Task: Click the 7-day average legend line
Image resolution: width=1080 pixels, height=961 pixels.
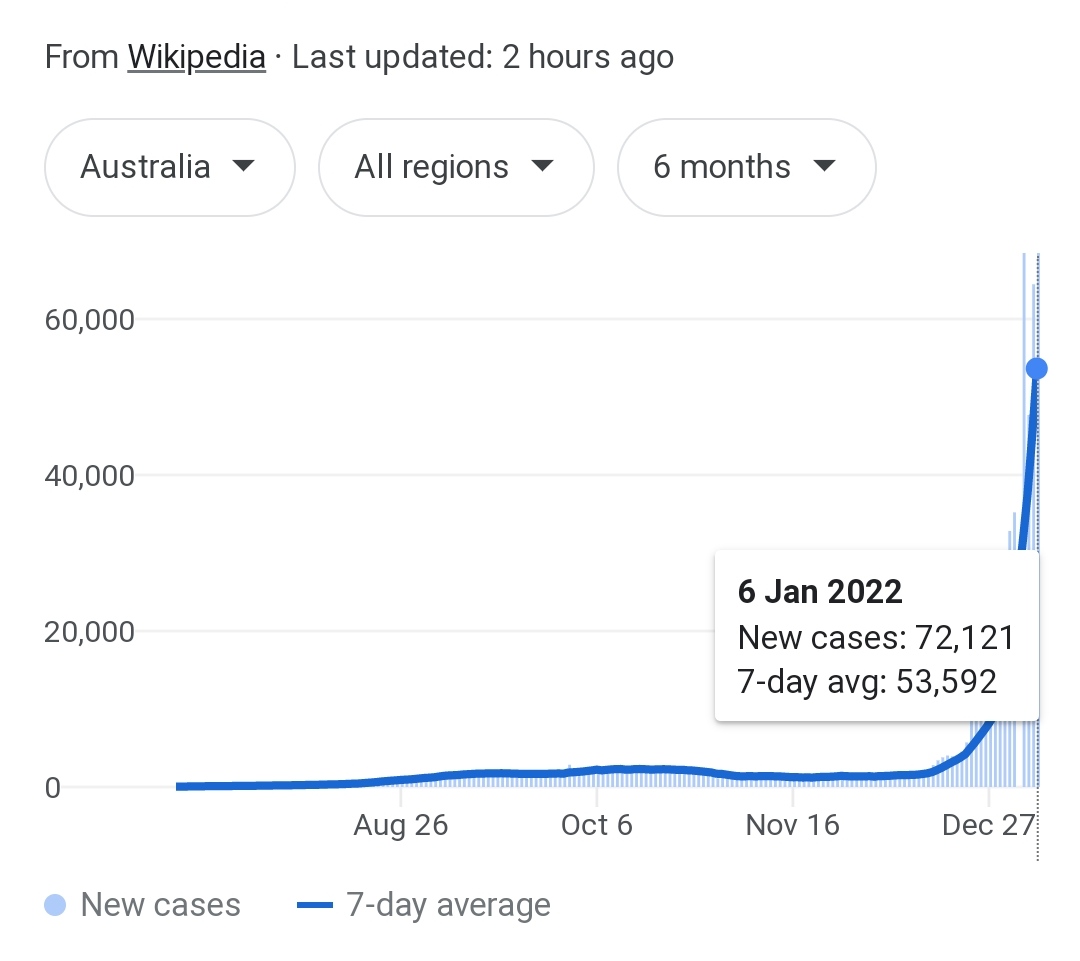Action: [315, 905]
